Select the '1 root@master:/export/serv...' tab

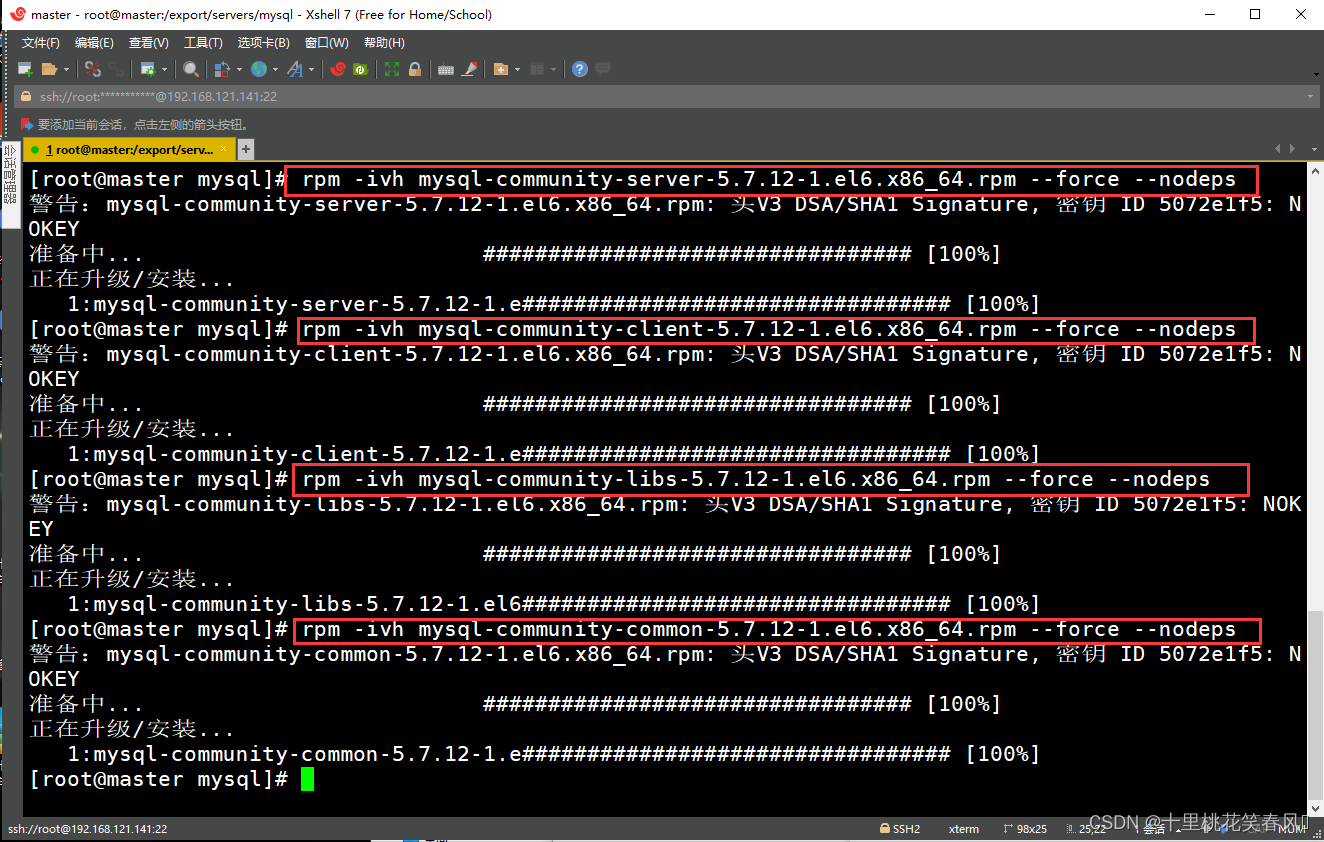pos(129,150)
